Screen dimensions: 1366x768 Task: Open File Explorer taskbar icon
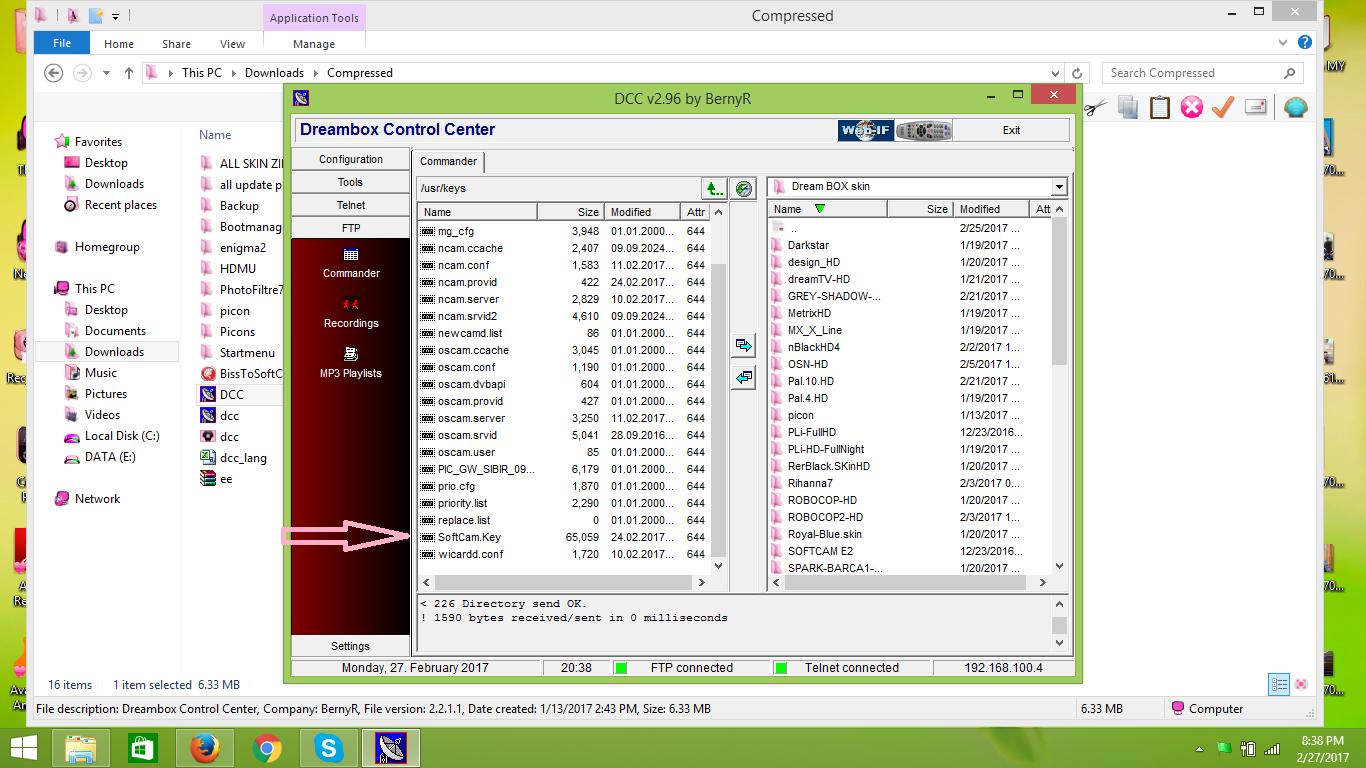[x=80, y=747]
